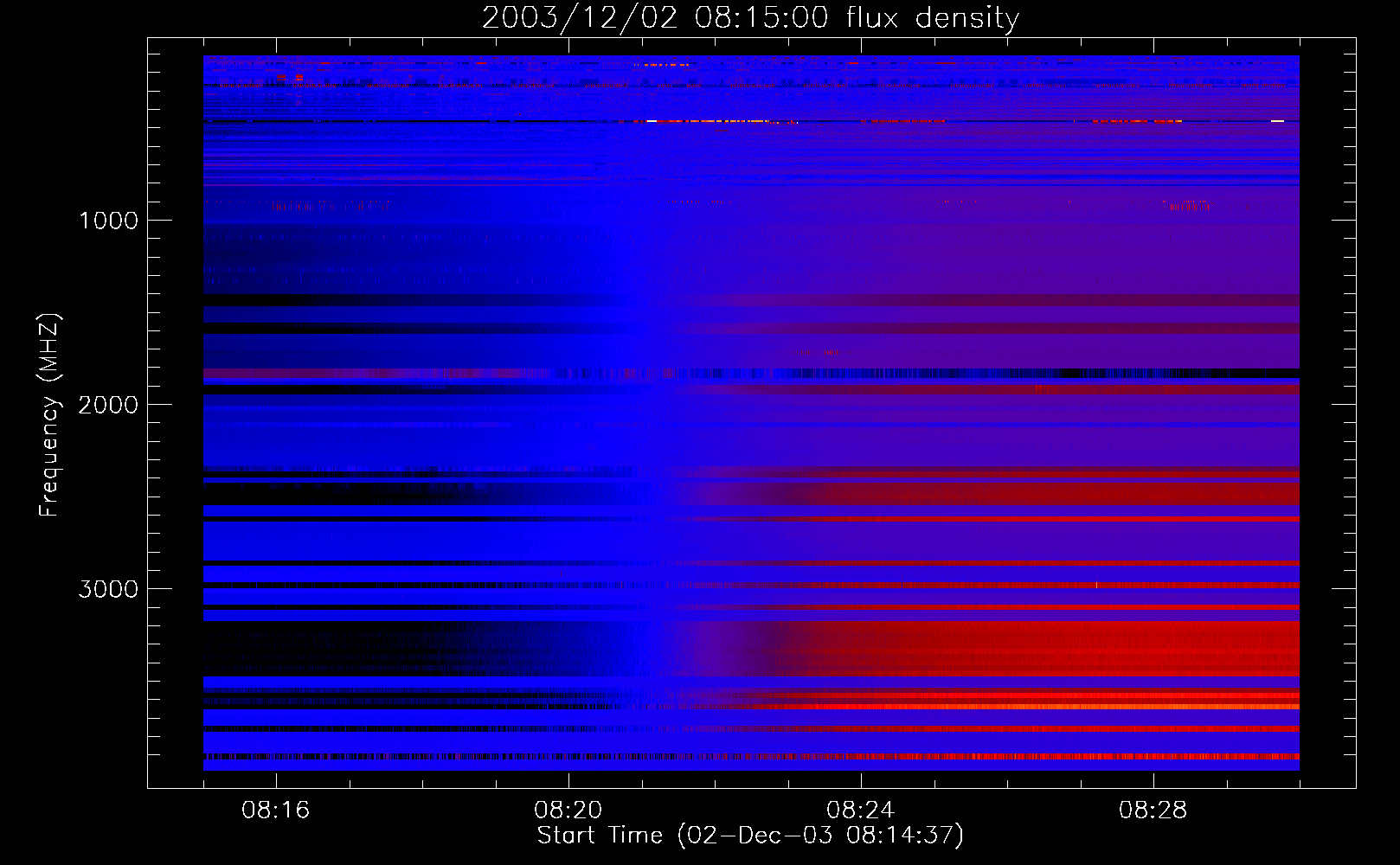The width and height of the screenshot is (1400, 865).
Task: Click the plot title '2003/12/02 08:15:00 flux density'
Action: 750,18
